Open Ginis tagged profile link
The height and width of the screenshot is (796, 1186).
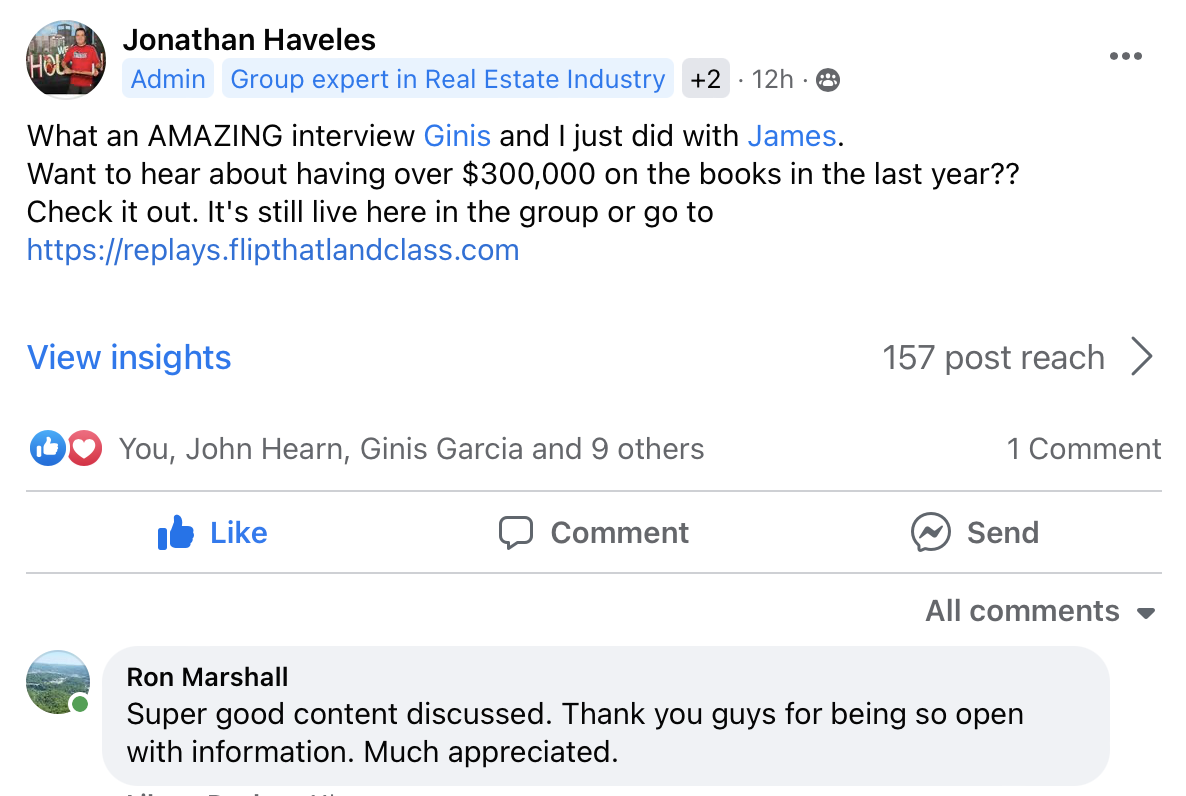point(457,135)
